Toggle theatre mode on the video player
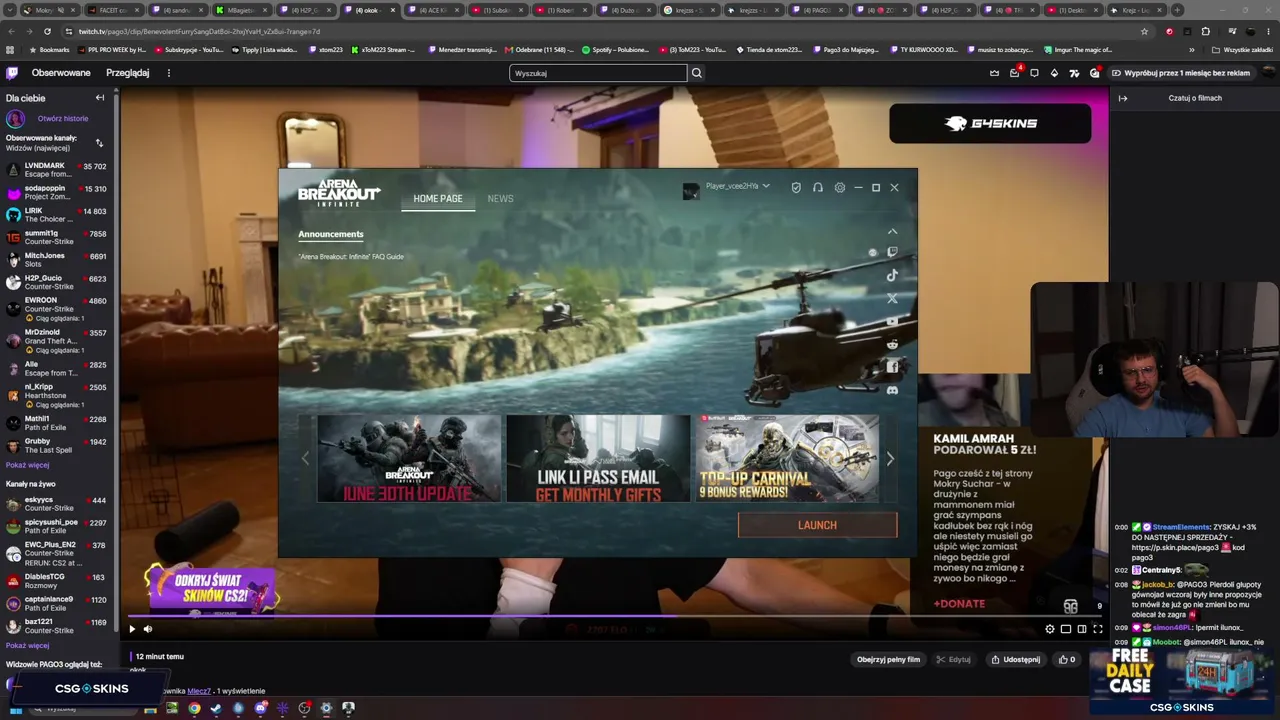 point(1082,629)
